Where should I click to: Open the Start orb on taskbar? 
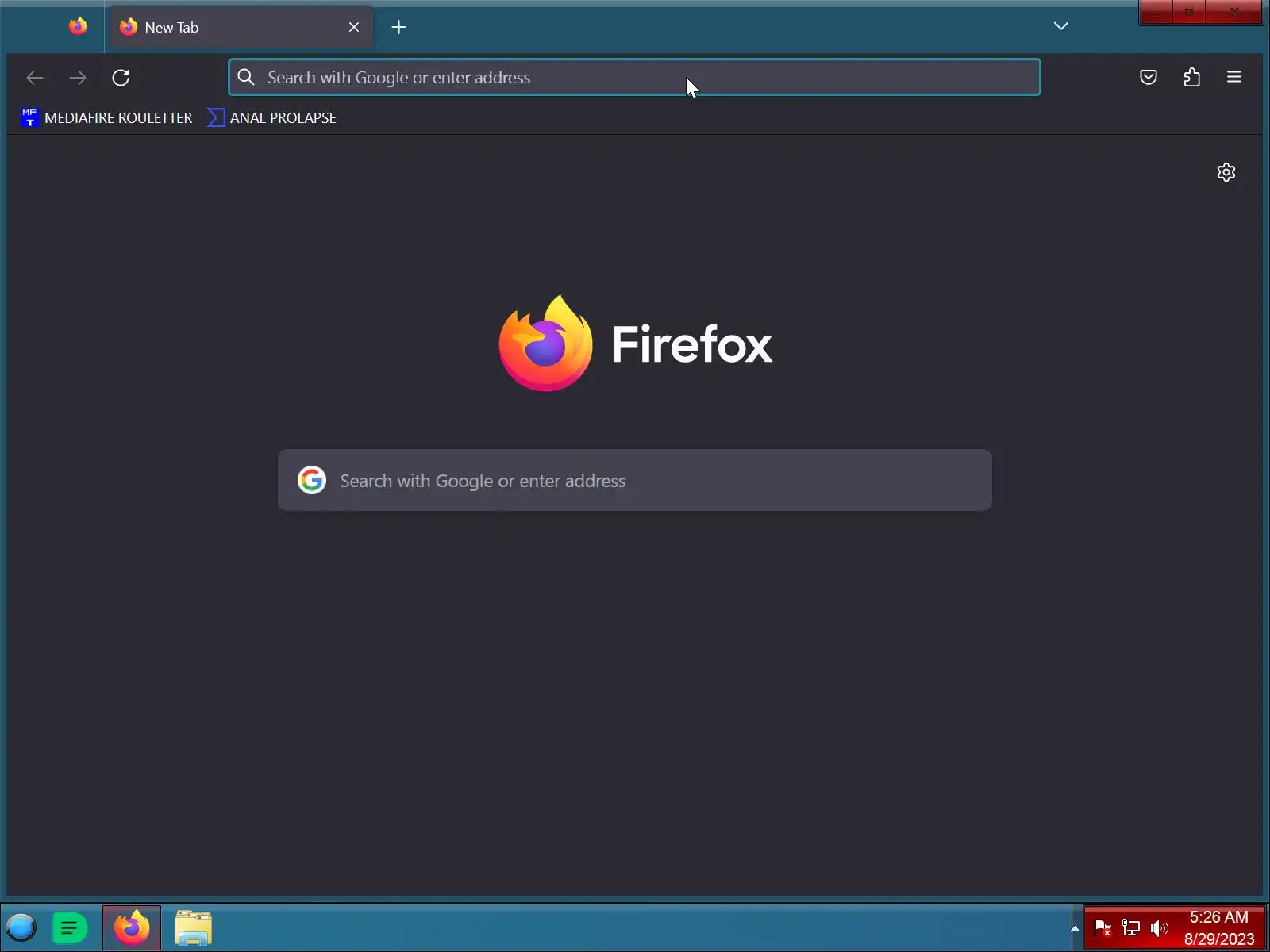21,927
